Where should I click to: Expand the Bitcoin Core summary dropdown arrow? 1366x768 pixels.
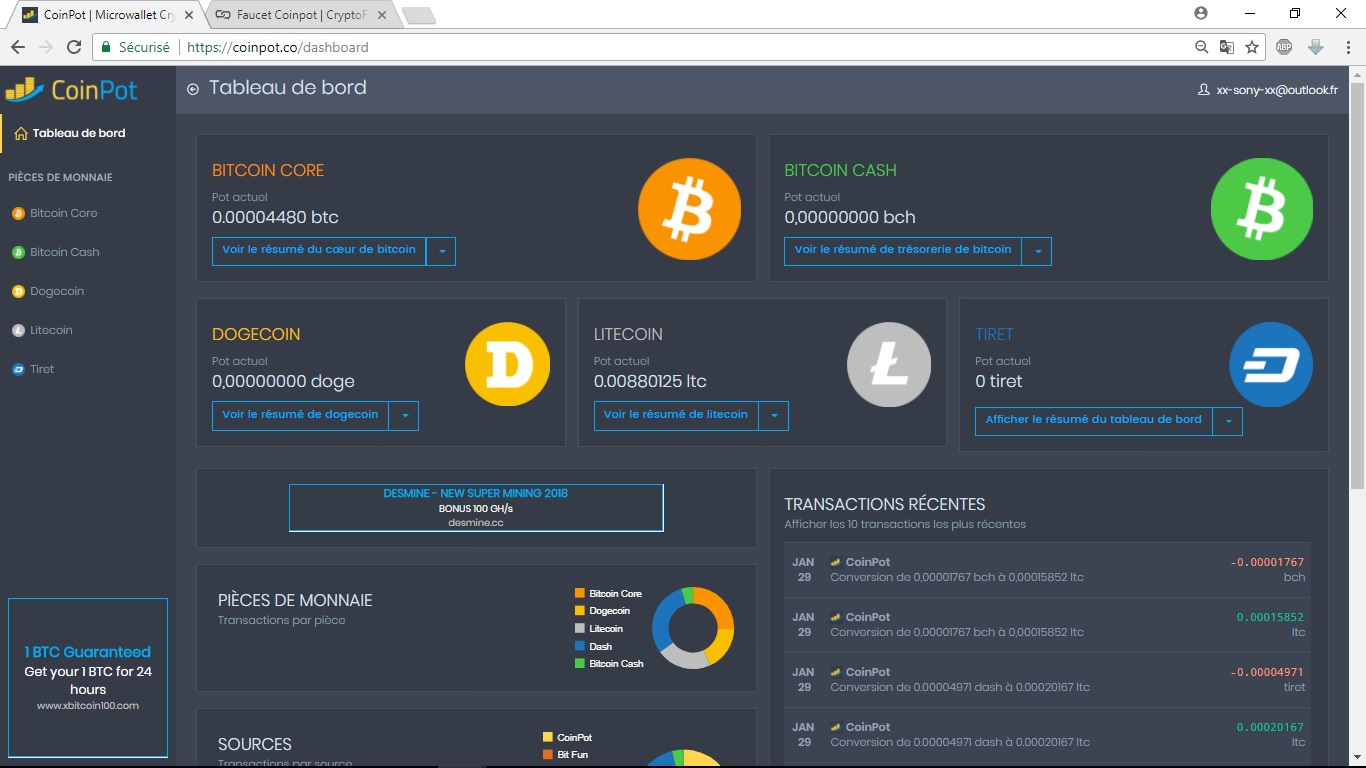point(441,251)
